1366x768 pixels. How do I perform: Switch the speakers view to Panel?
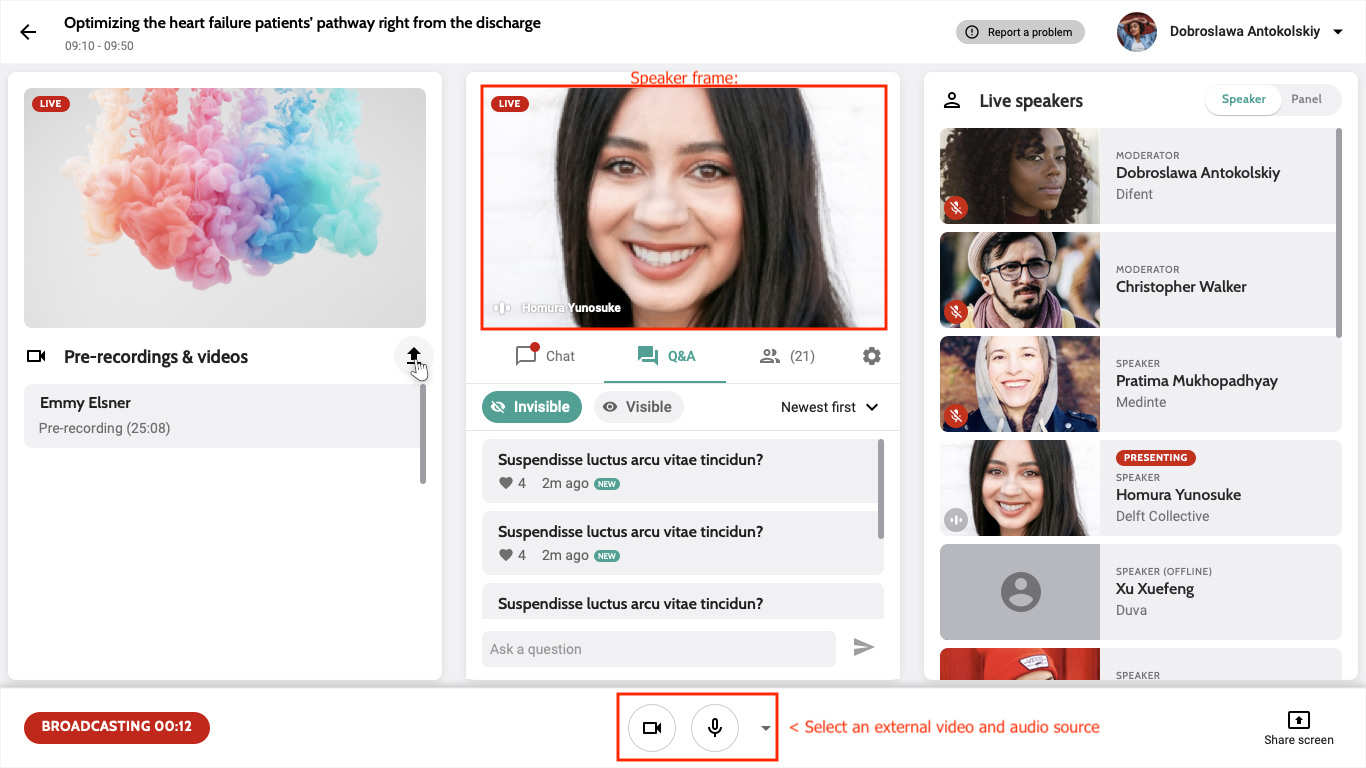point(1306,99)
